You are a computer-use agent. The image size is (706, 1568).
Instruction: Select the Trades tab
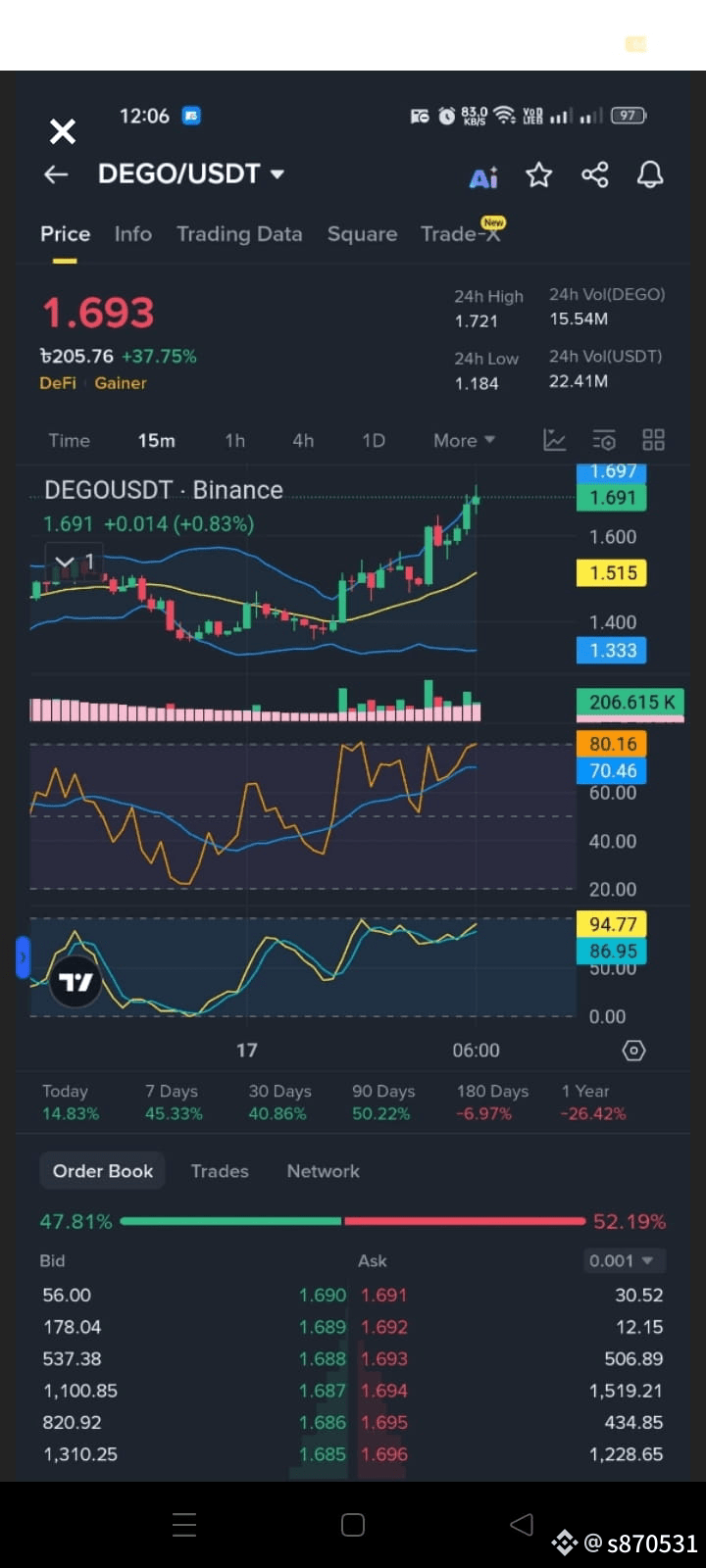tap(220, 1171)
